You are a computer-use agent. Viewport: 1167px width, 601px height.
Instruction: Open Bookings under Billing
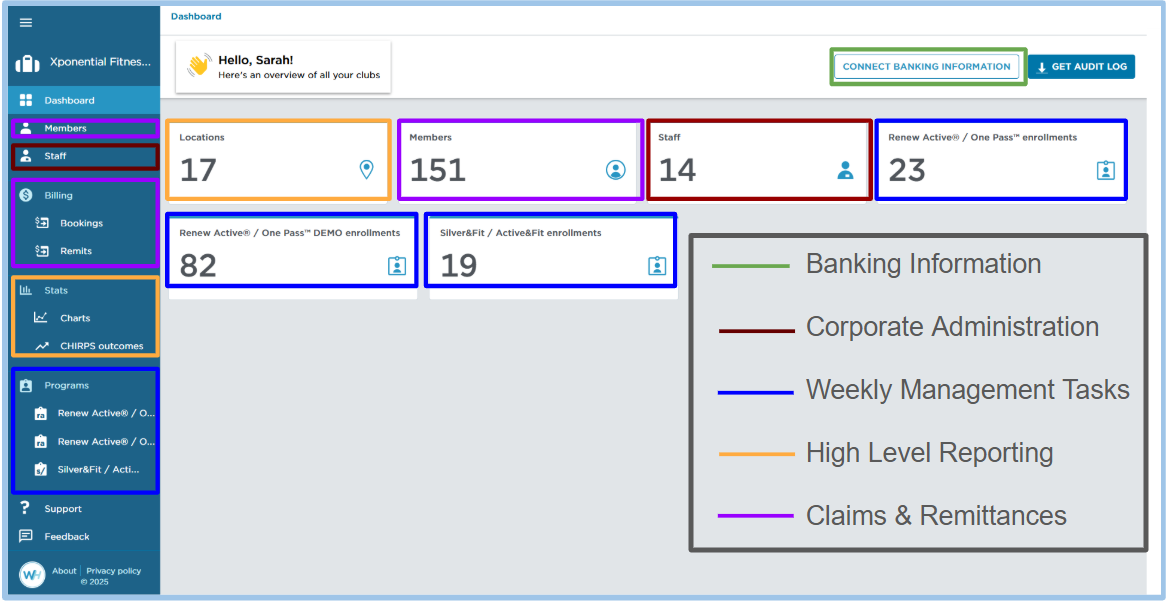click(81, 223)
